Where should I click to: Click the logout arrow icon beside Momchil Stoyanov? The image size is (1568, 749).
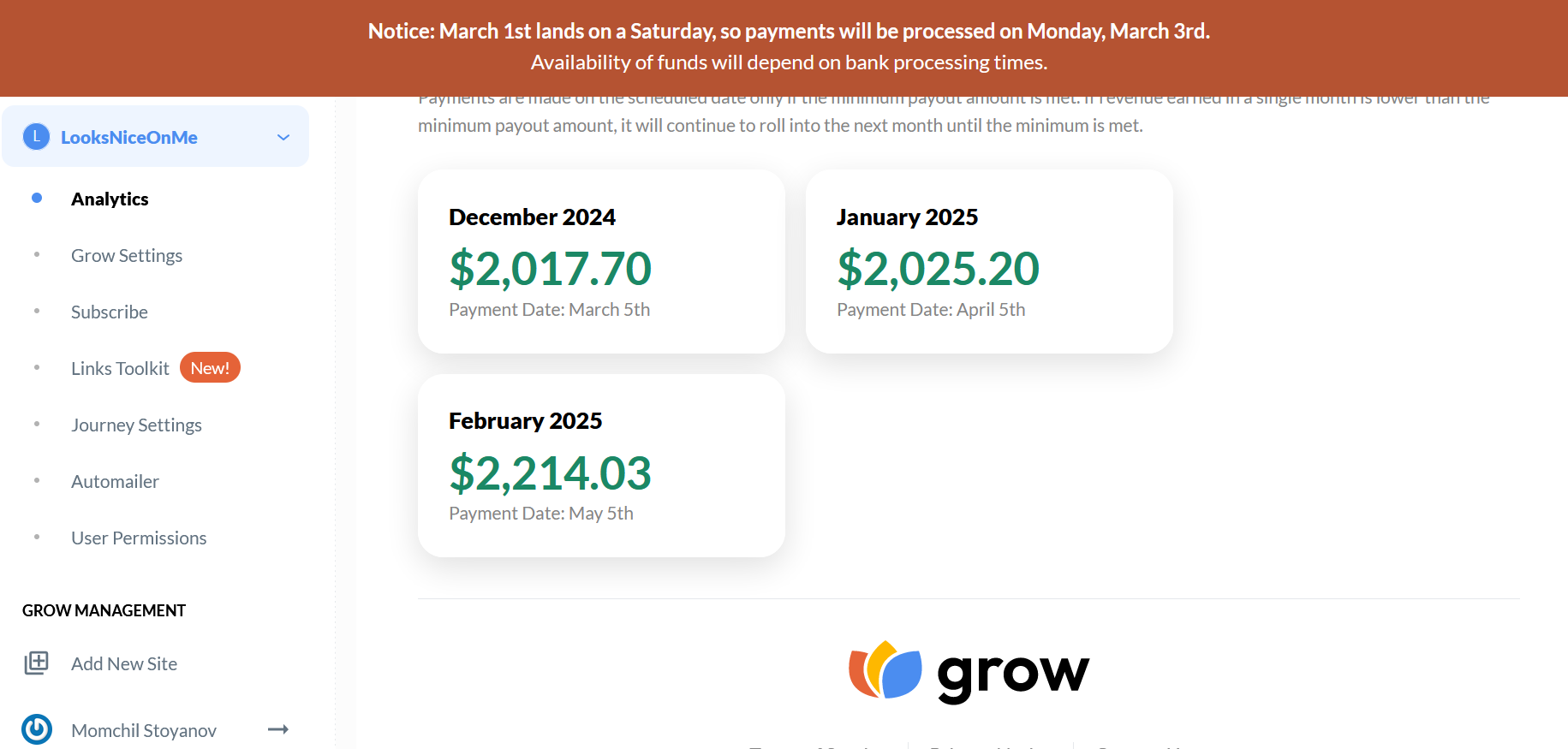[x=278, y=729]
